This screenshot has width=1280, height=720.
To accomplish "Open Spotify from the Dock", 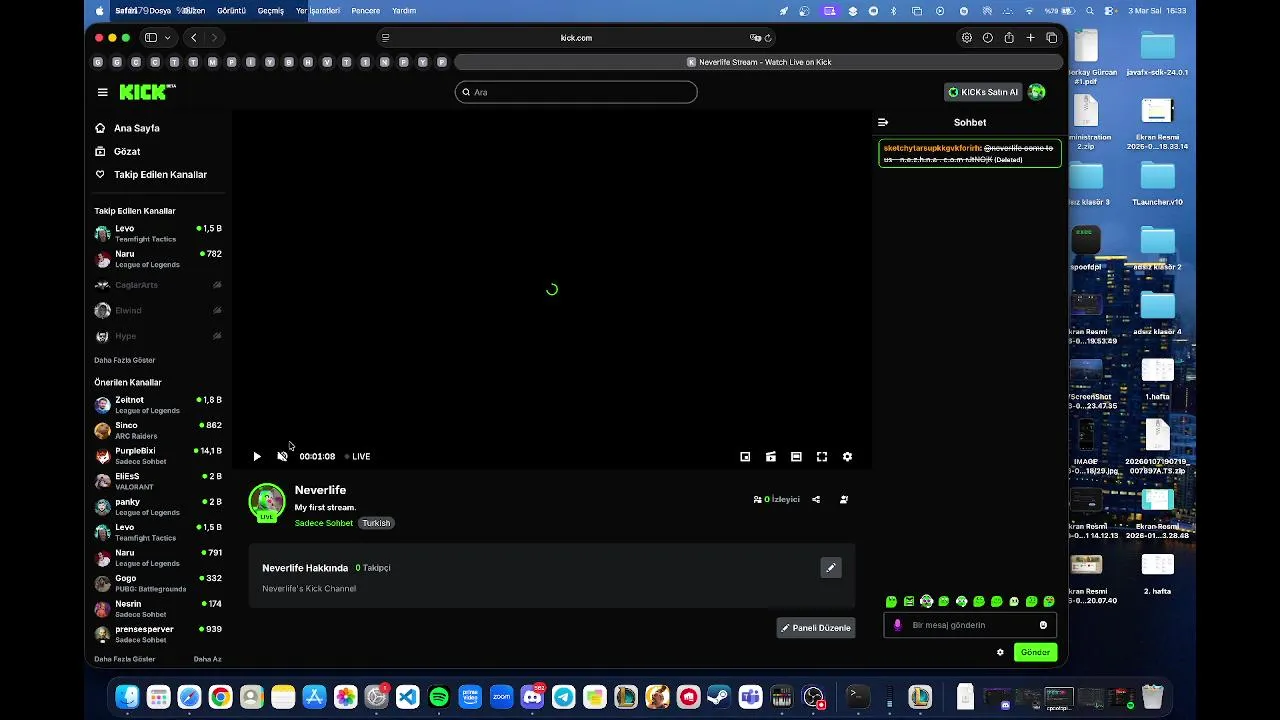I will tap(439, 697).
